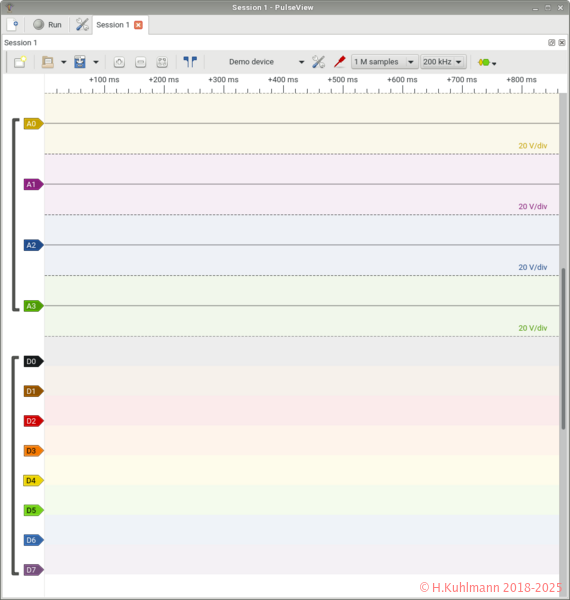The width and height of the screenshot is (570, 600).
Task: Click the A3 20 V/div scale label
Action: coord(533,328)
